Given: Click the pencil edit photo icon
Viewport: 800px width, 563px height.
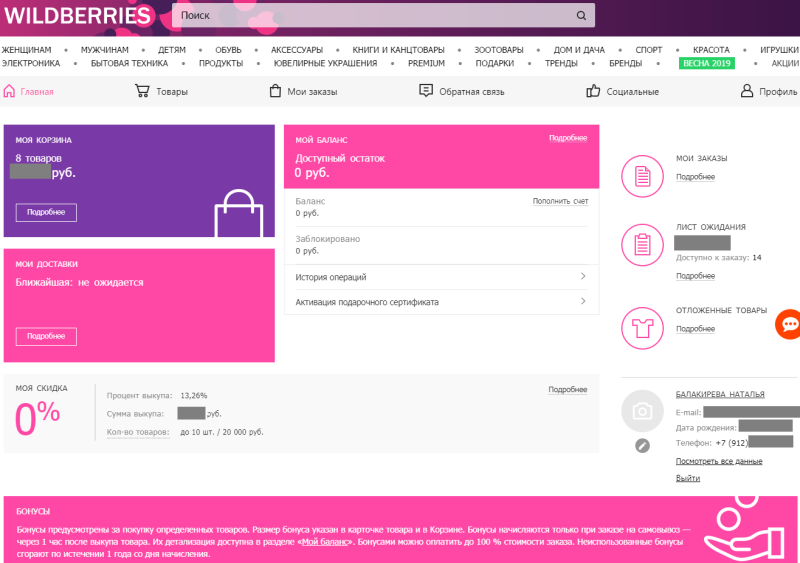Looking at the screenshot, I should click(x=642, y=446).
